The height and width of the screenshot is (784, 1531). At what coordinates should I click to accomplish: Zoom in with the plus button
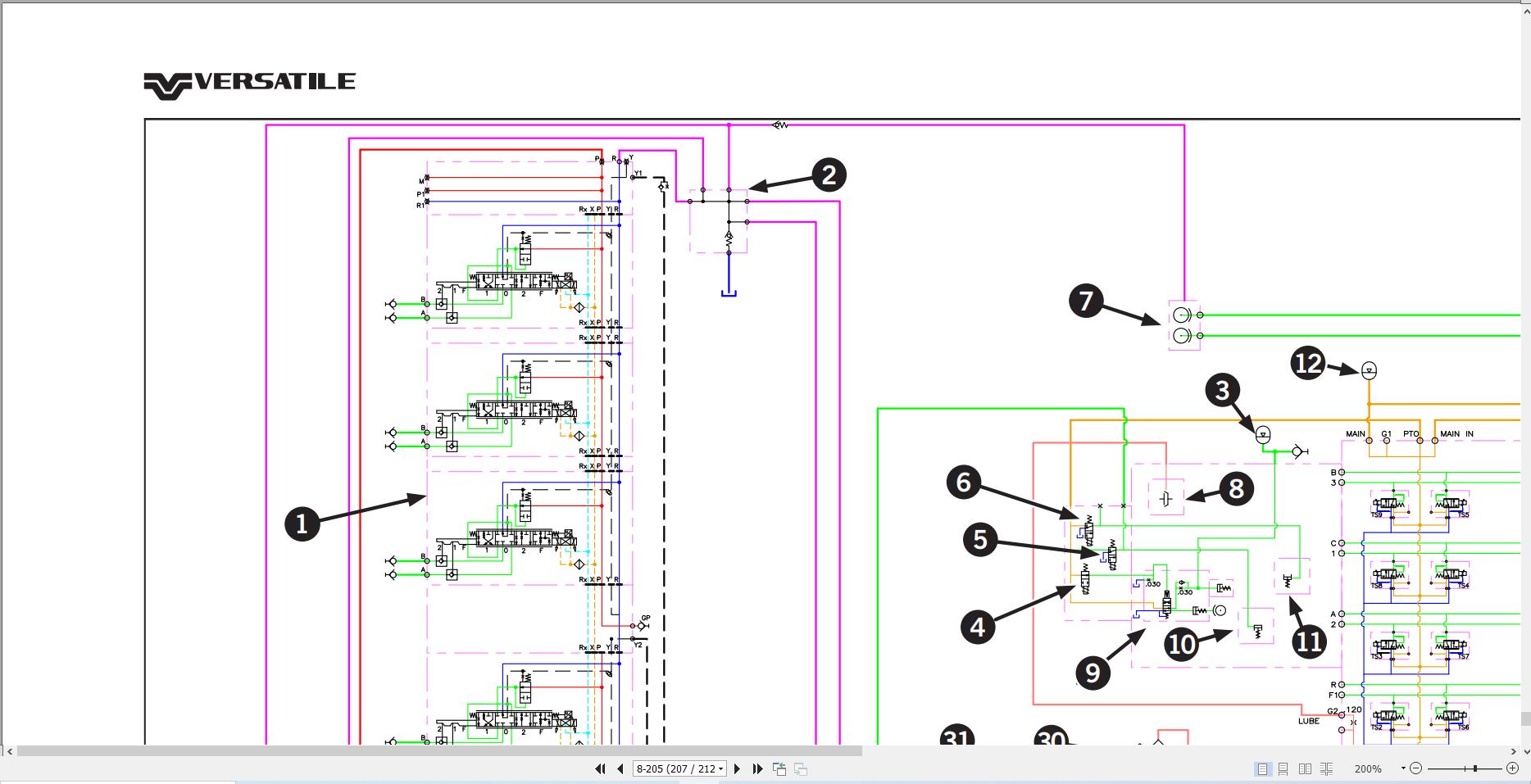(1513, 768)
